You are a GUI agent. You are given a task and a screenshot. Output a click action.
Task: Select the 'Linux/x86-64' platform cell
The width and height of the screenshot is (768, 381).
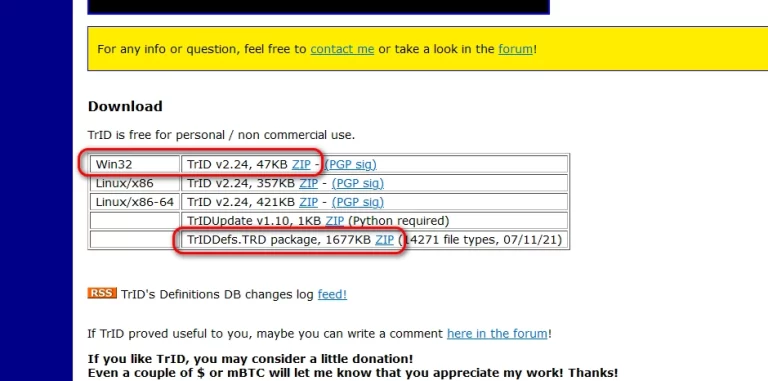pos(135,202)
